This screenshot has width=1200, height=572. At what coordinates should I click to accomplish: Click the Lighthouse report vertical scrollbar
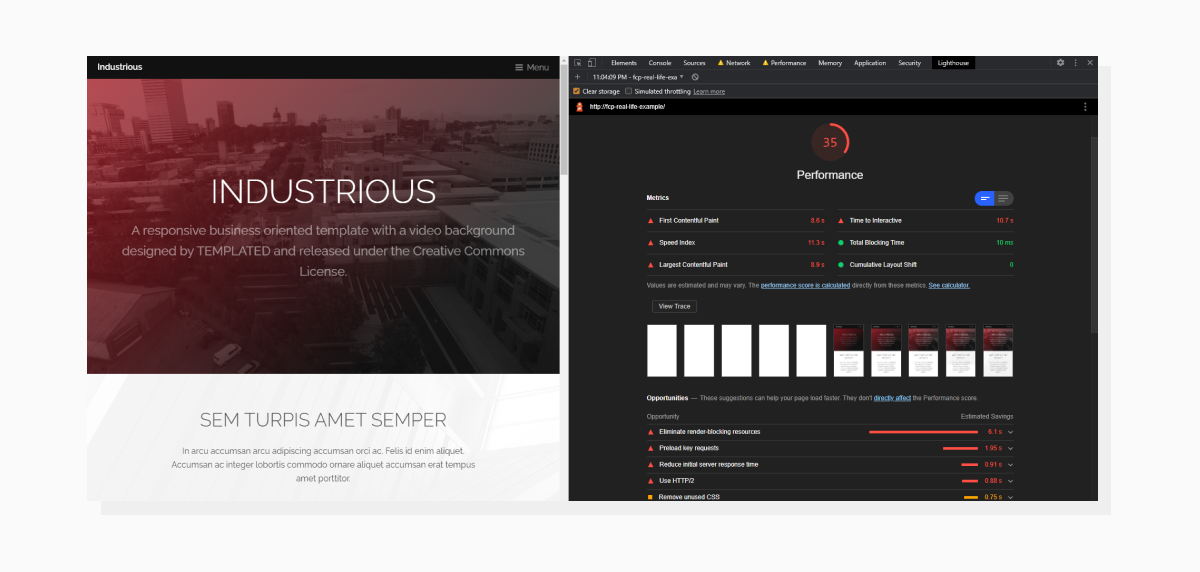click(x=1094, y=235)
